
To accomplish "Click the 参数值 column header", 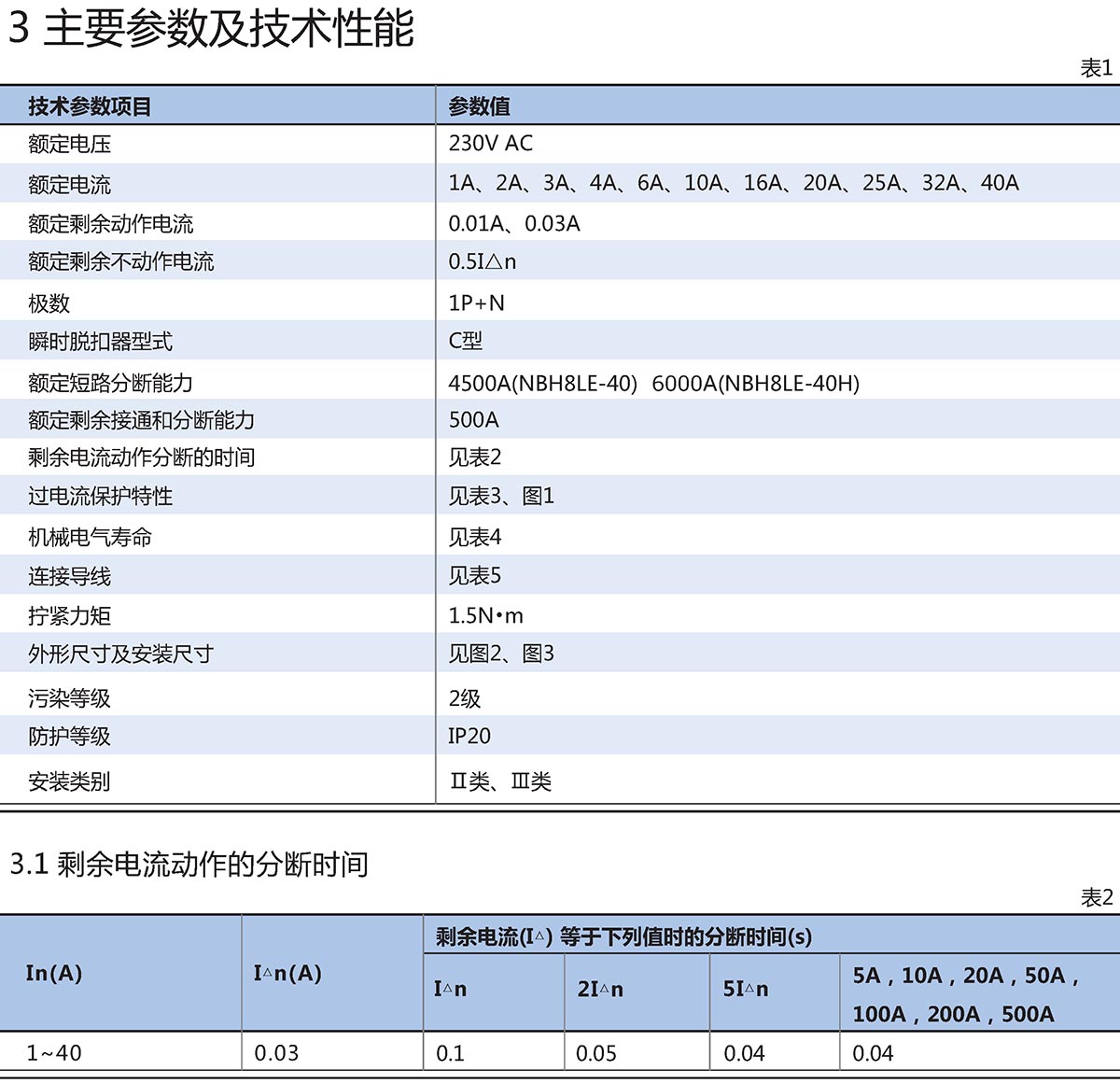I will tap(479, 106).
